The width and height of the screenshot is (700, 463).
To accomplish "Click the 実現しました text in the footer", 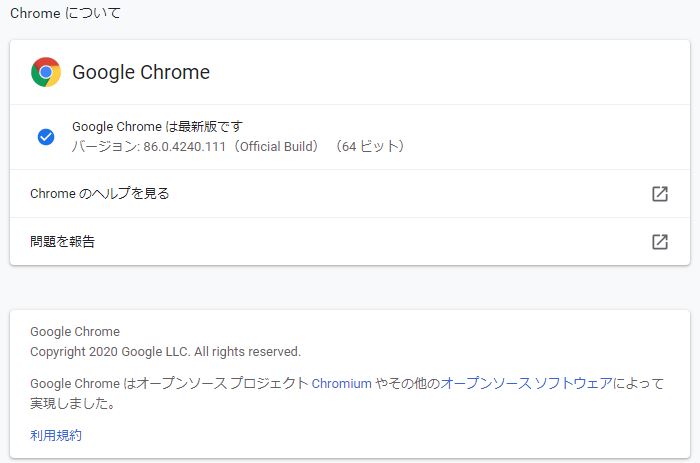I will tap(72, 405).
